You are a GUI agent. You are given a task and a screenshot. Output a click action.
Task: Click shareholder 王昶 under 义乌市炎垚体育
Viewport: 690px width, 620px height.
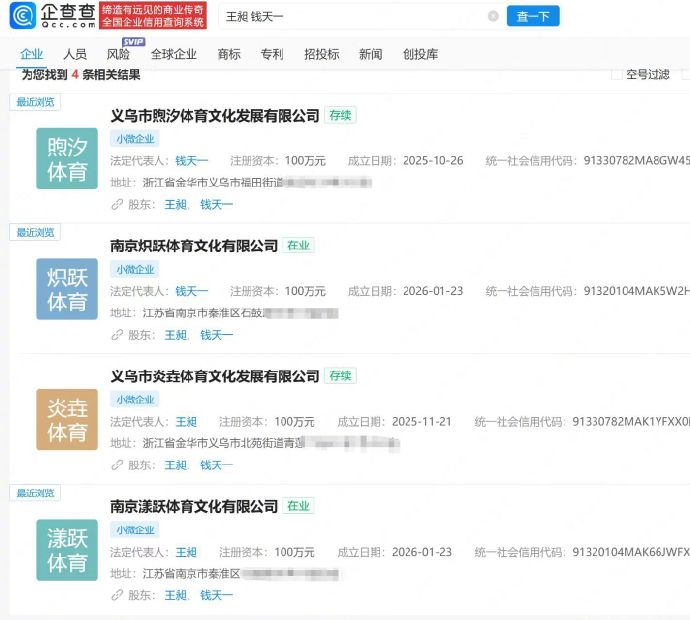click(176, 465)
